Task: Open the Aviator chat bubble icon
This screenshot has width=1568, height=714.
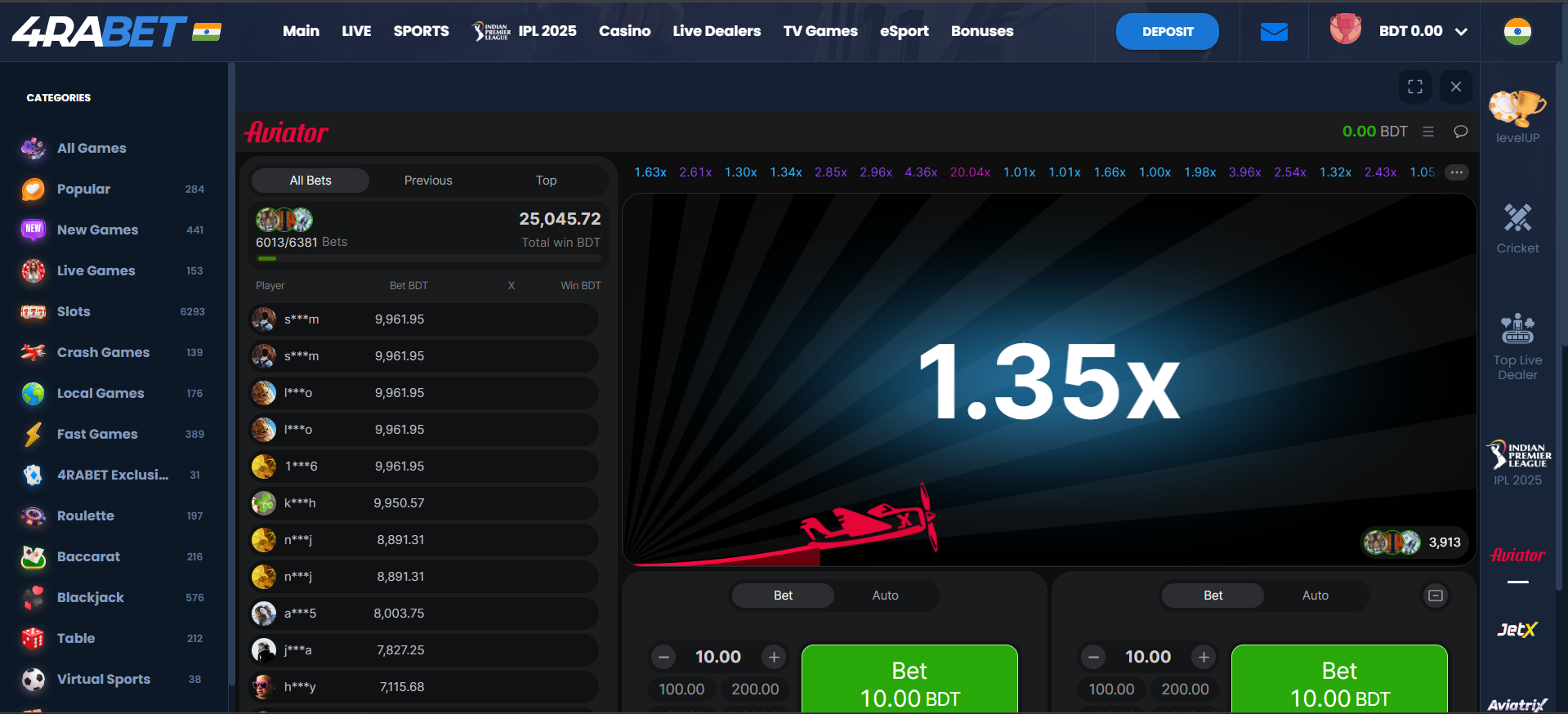Action: click(1461, 132)
